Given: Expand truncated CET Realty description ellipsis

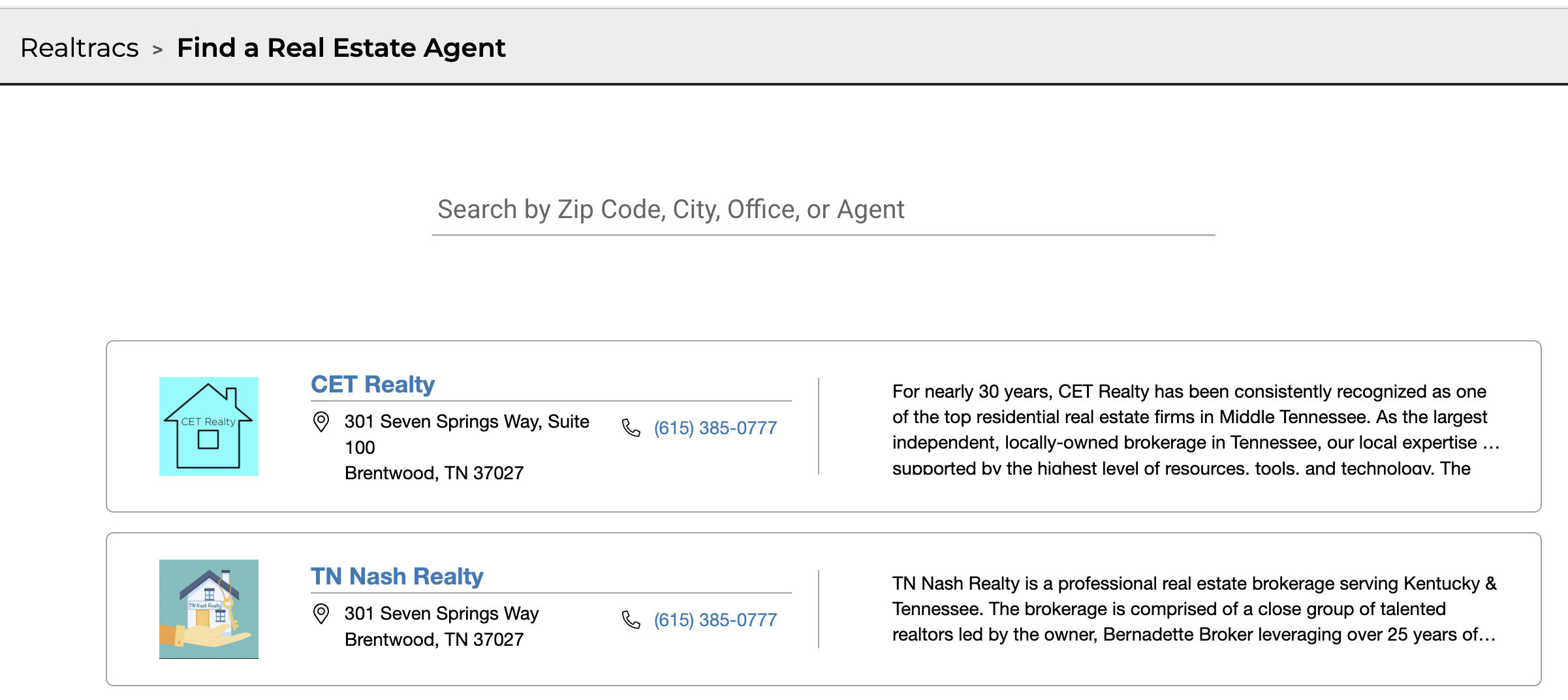Looking at the screenshot, I should coord(1491,444).
